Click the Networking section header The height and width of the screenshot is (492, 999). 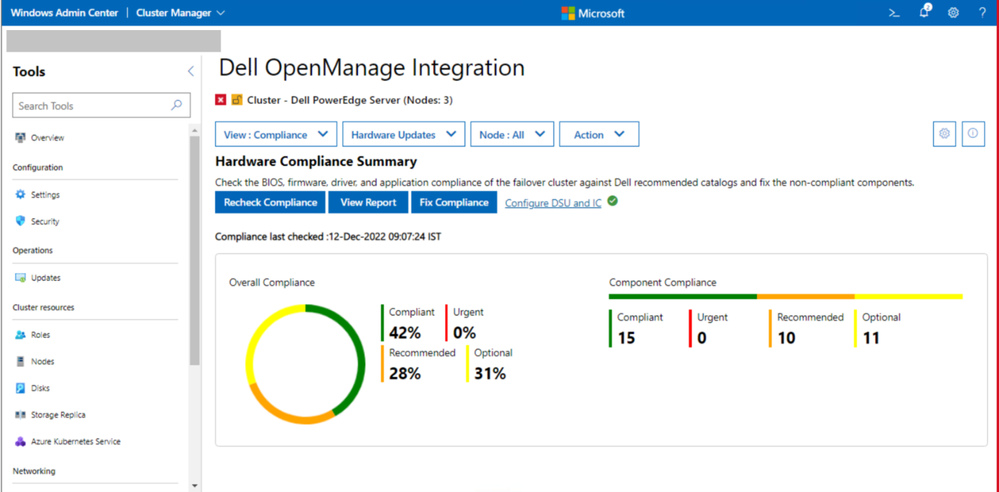pos(34,471)
